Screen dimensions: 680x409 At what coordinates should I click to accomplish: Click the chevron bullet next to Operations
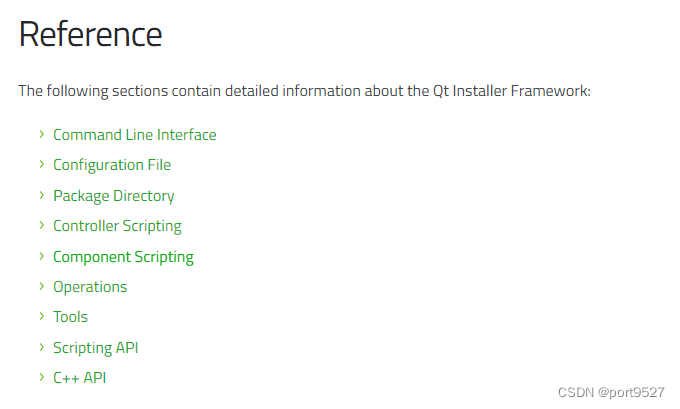point(42,286)
